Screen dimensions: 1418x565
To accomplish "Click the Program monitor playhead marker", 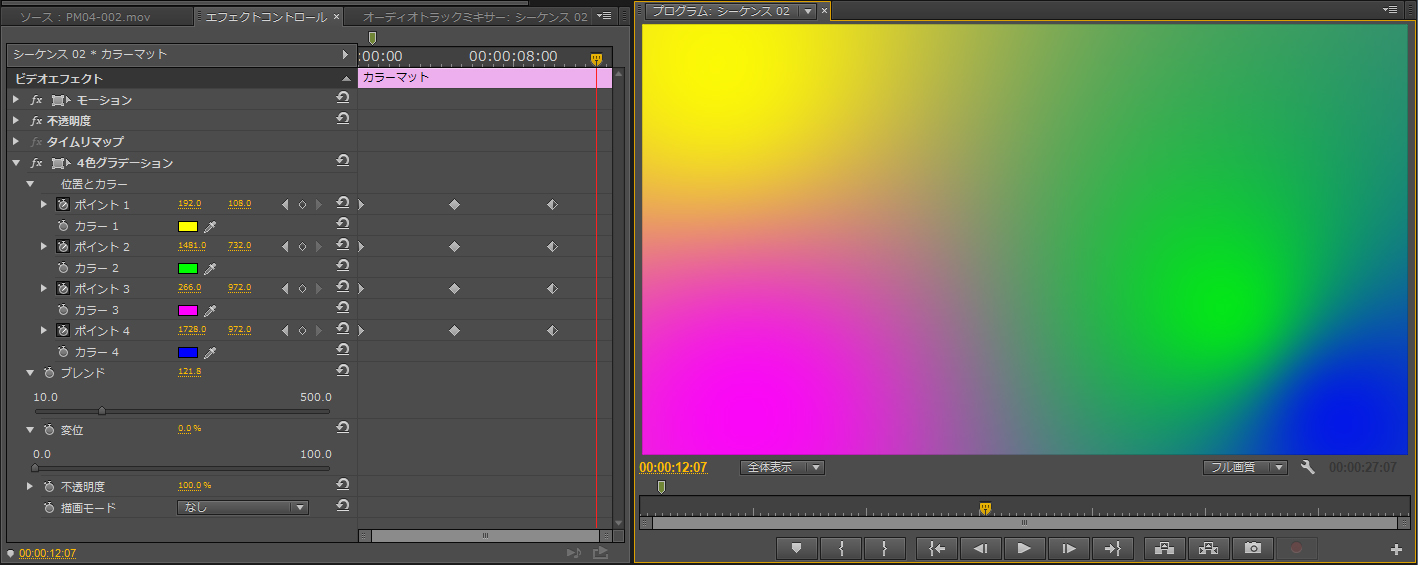I will pyautogui.click(x=985, y=508).
